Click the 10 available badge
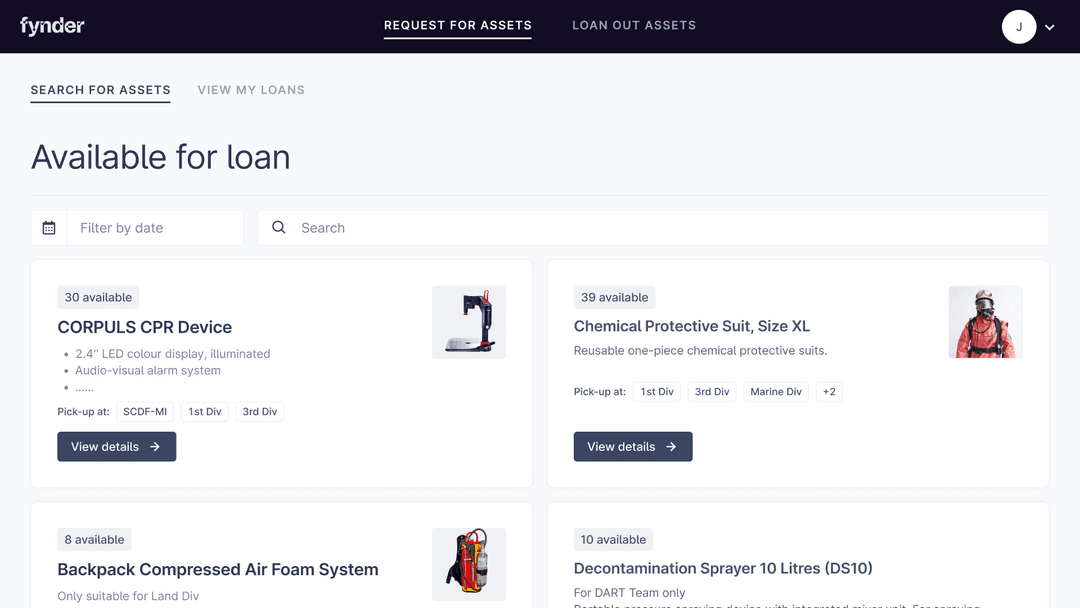This screenshot has height=608, width=1080. 613,540
